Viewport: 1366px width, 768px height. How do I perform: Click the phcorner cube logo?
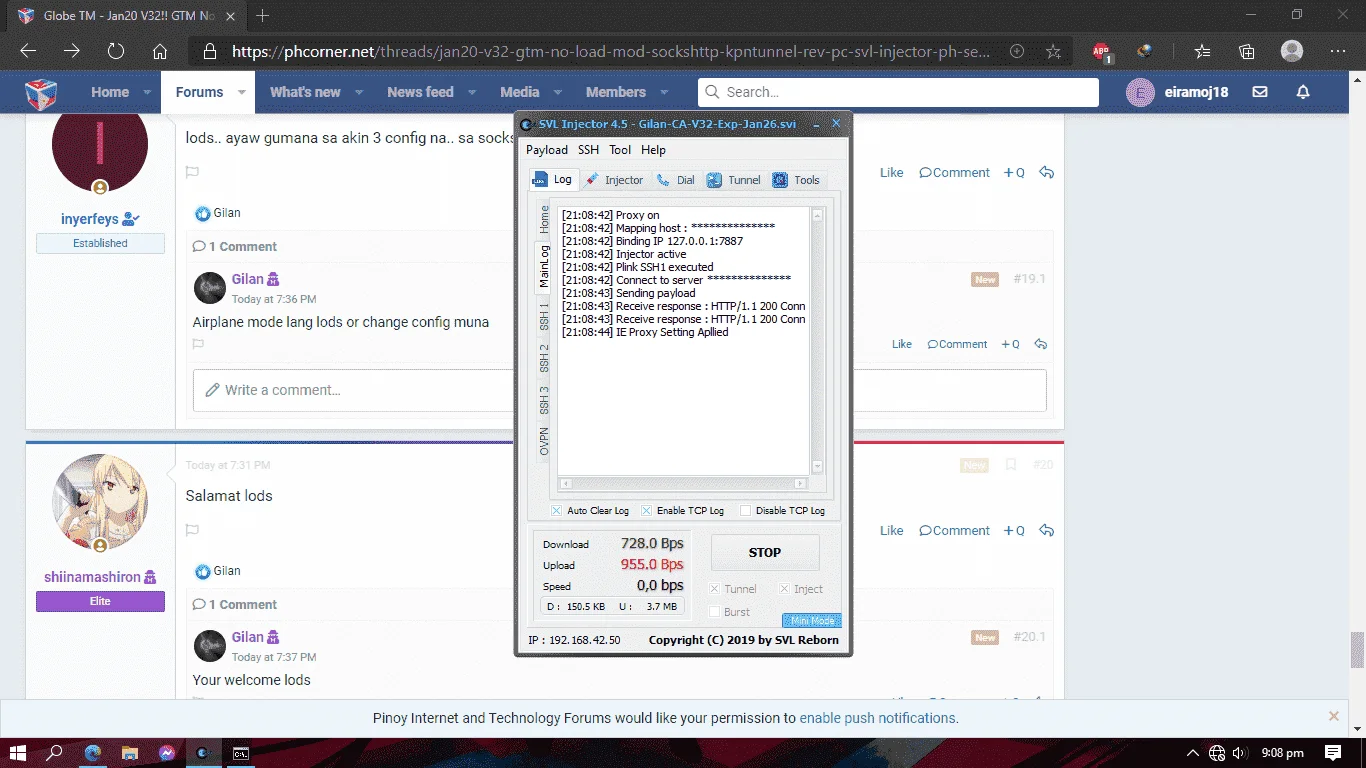(41, 93)
